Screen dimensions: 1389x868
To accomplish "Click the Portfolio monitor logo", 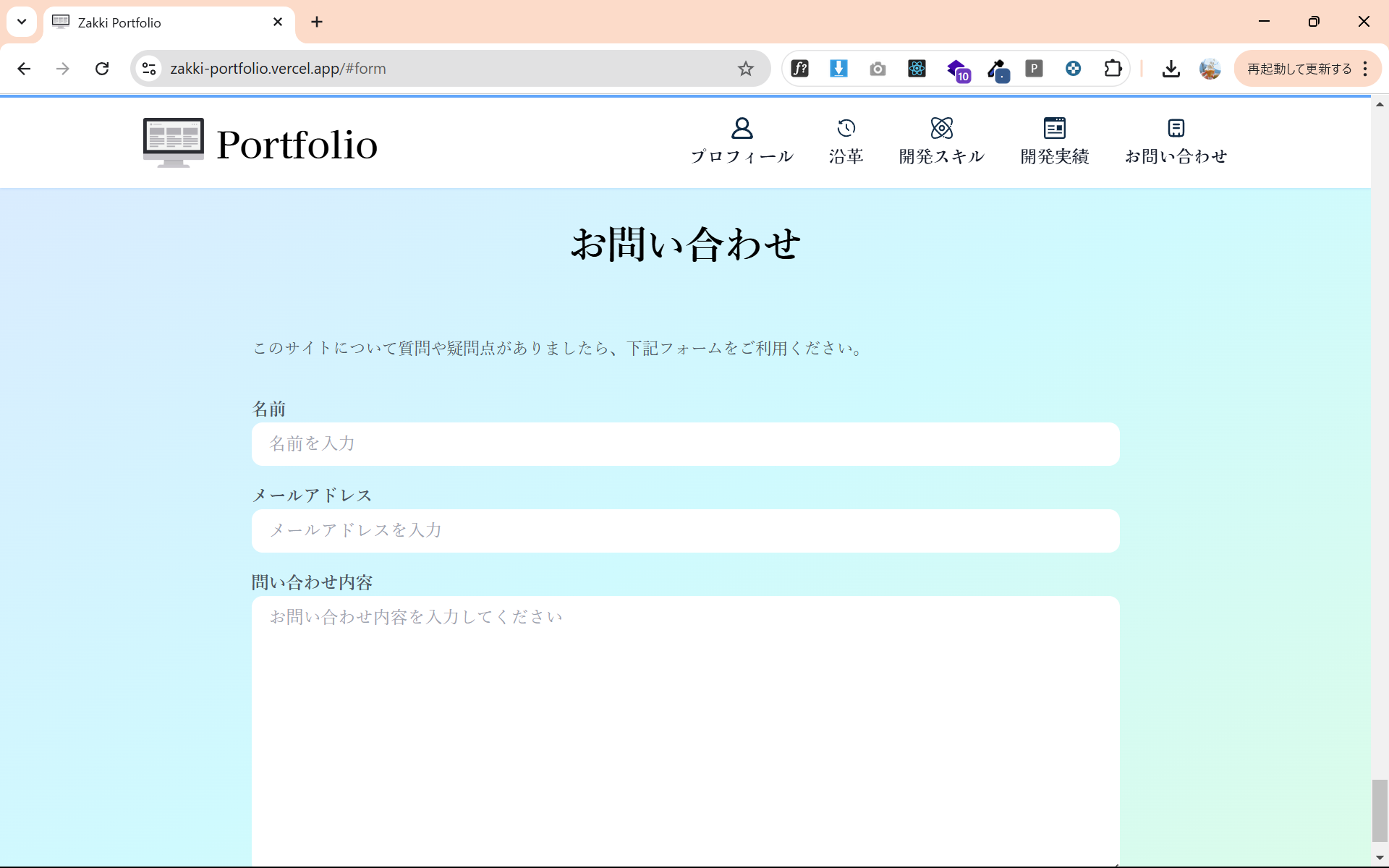I will coord(174,142).
